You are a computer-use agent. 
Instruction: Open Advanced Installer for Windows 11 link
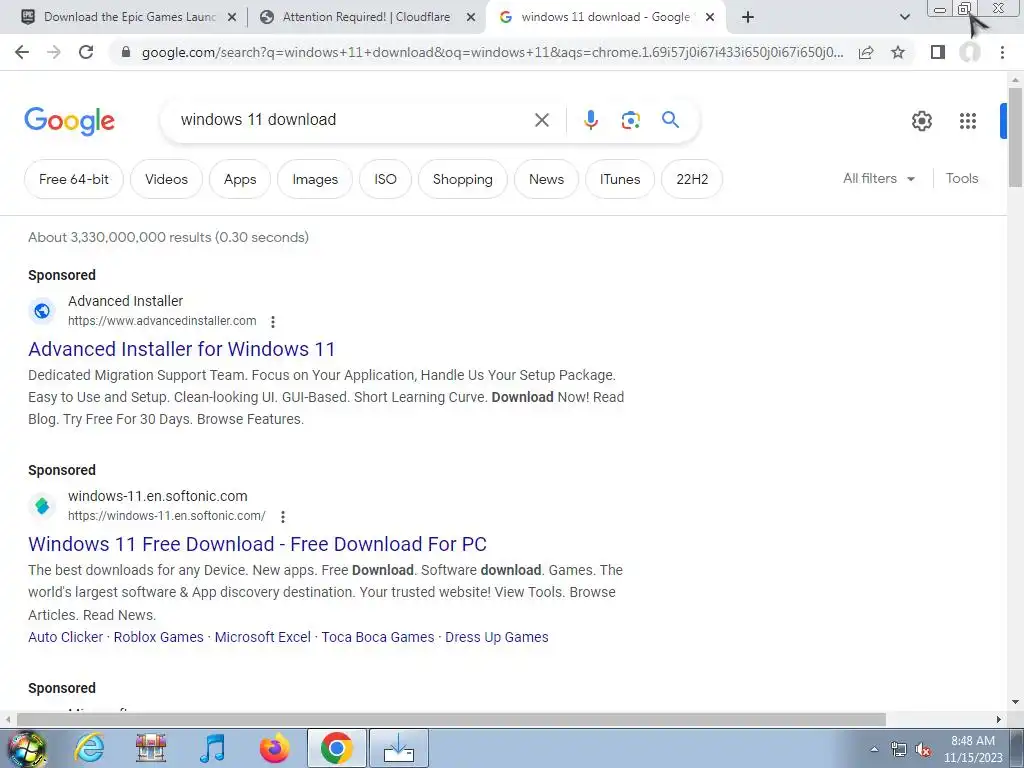point(182,349)
